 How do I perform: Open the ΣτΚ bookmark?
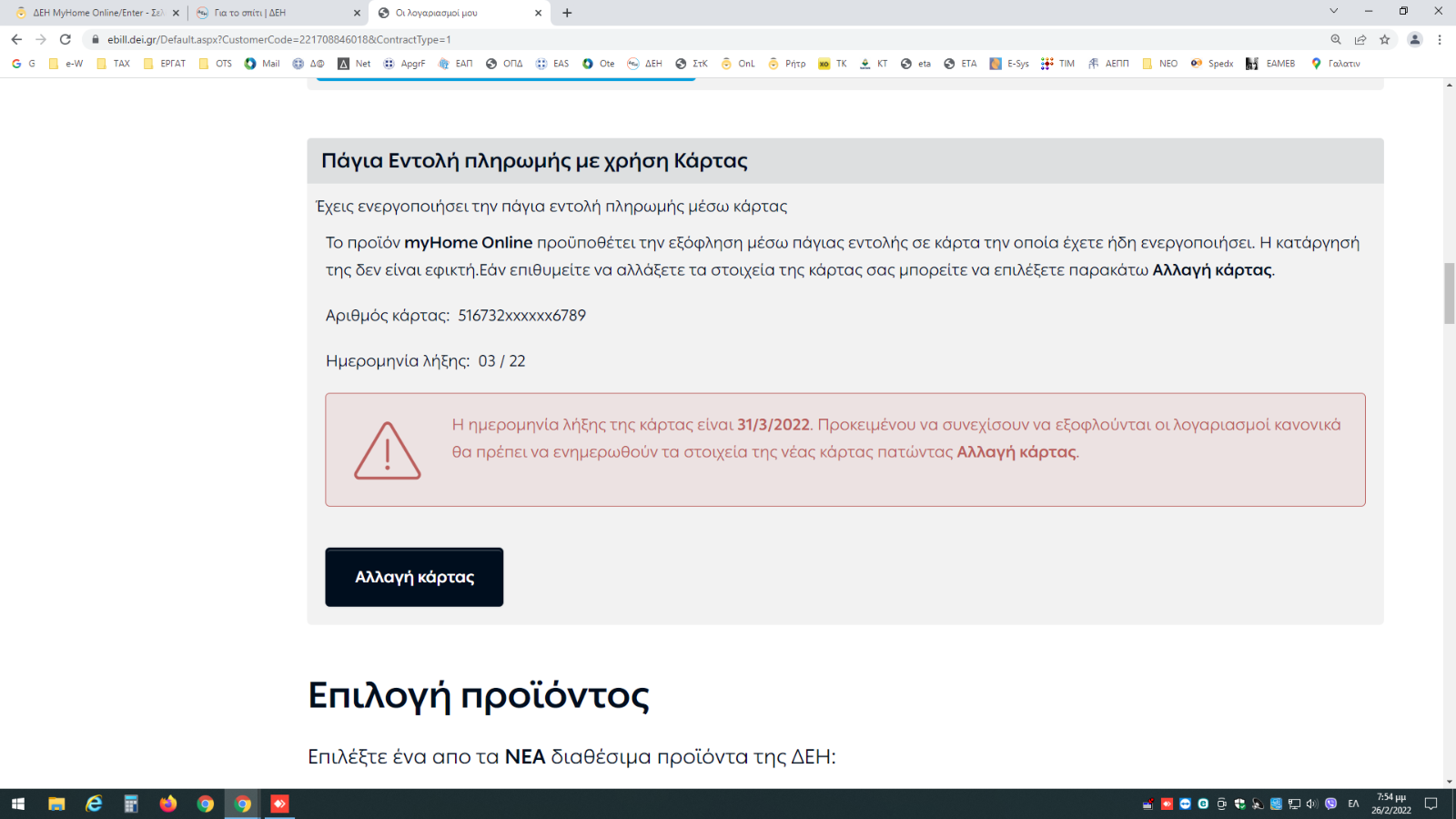[692, 64]
